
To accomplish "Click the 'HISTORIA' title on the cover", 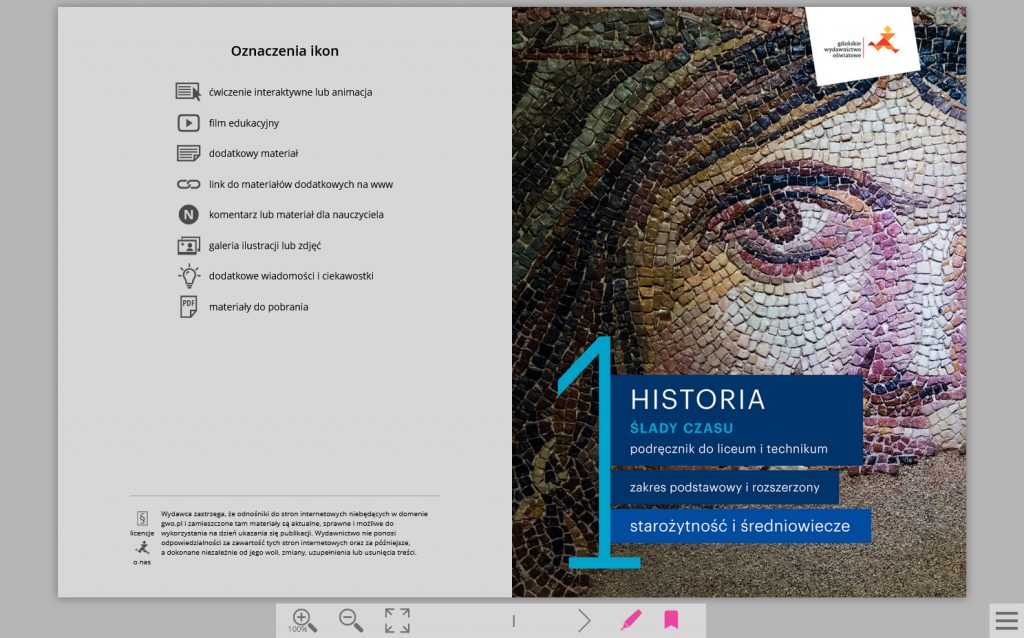I will tap(697, 400).
